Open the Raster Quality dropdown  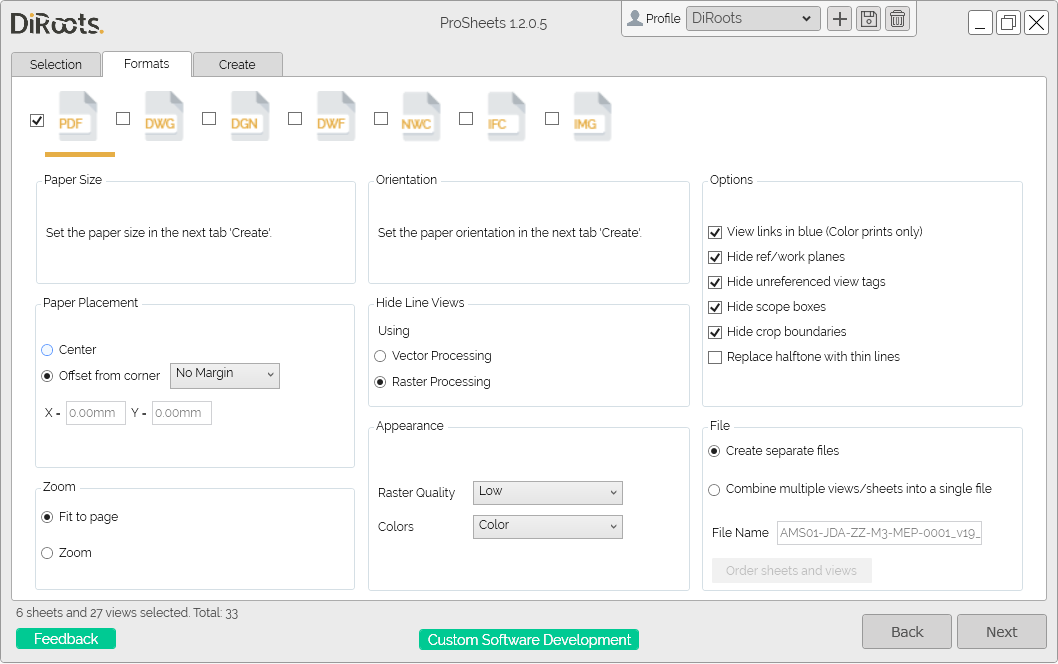click(547, 492)
